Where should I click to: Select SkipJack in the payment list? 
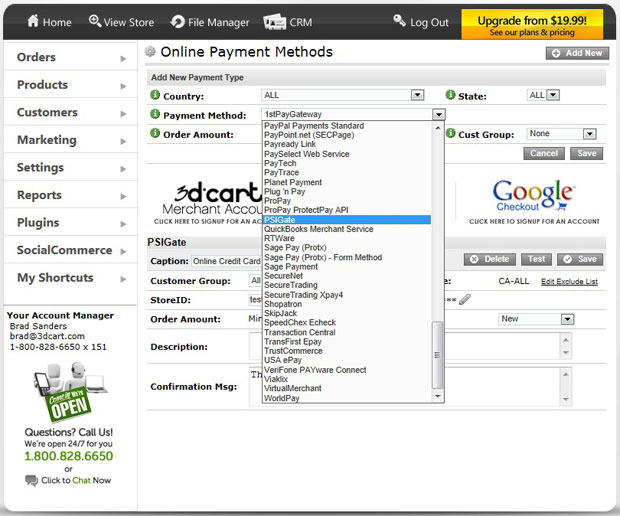pos(347,313)
